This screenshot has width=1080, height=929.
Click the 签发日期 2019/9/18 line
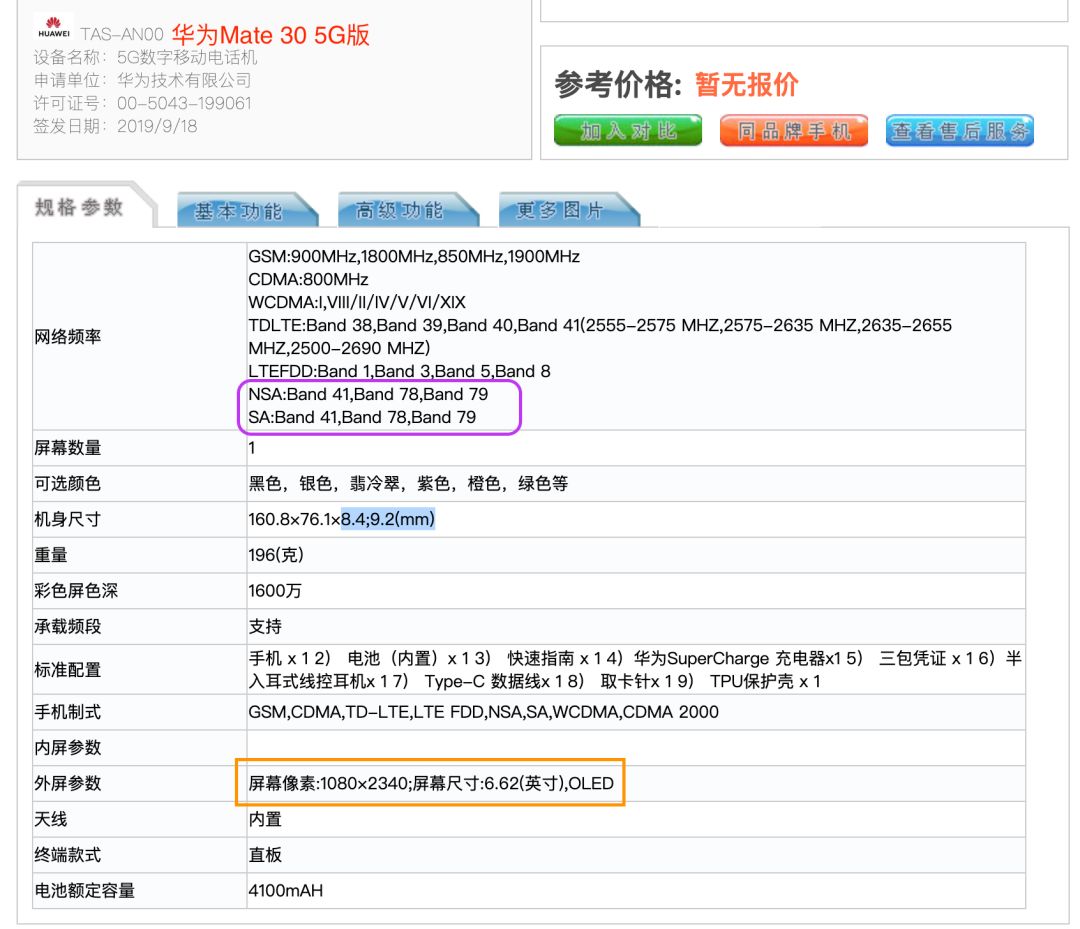(x=115, y=126)
